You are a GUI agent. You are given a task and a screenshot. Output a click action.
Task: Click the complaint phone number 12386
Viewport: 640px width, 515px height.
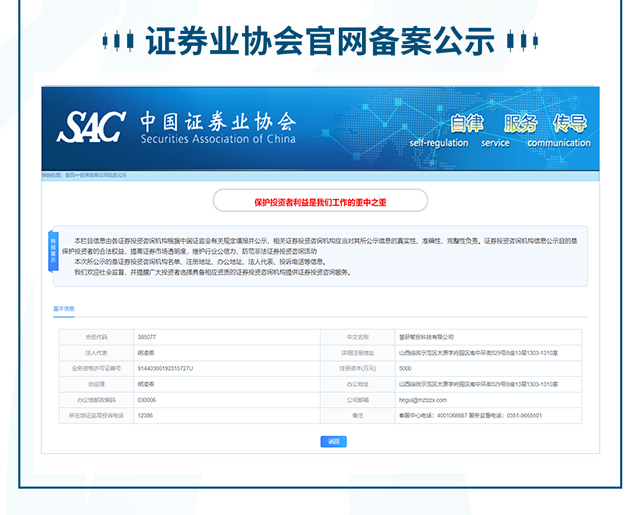(145, 414)
